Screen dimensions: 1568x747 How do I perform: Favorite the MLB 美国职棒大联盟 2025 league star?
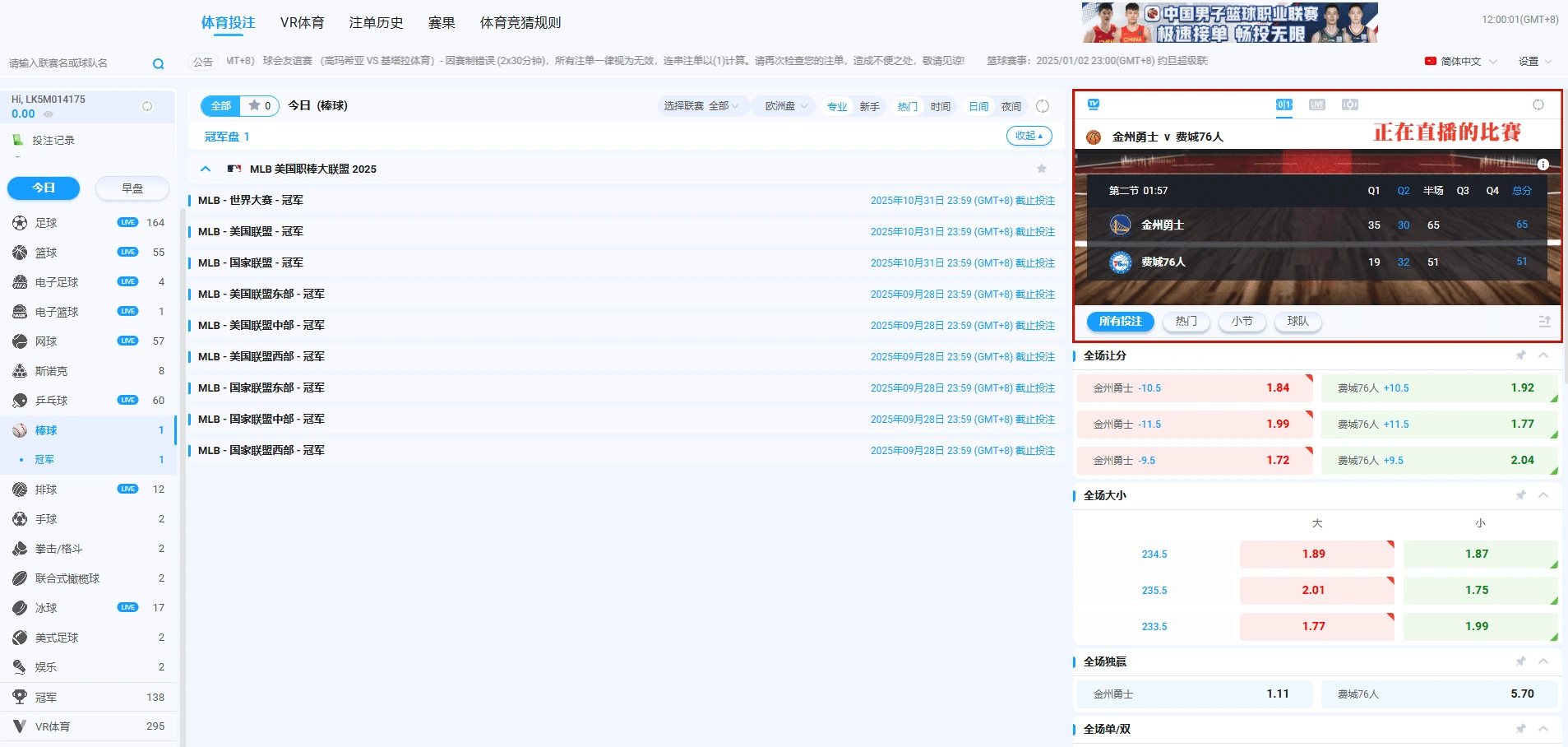pyautogui.click(x=1041, y=169)
